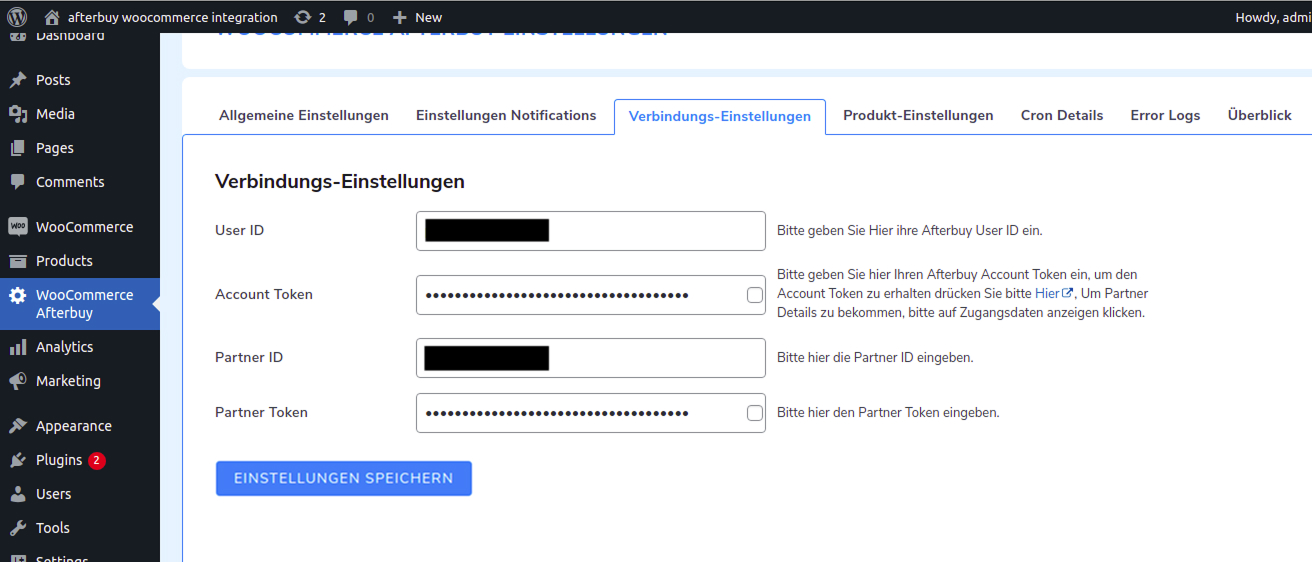Viewport: 1312px width, 562px height.
Task: Open afterbuy woocommerce integration site link
Action: 172,17
